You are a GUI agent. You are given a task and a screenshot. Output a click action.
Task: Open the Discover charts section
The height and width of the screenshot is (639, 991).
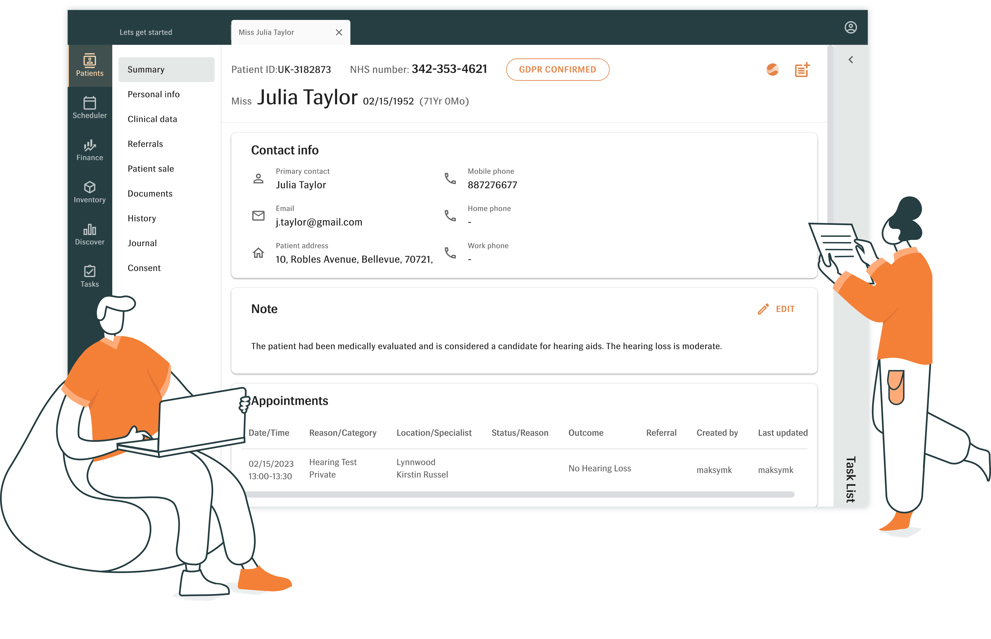click(89, 234)
